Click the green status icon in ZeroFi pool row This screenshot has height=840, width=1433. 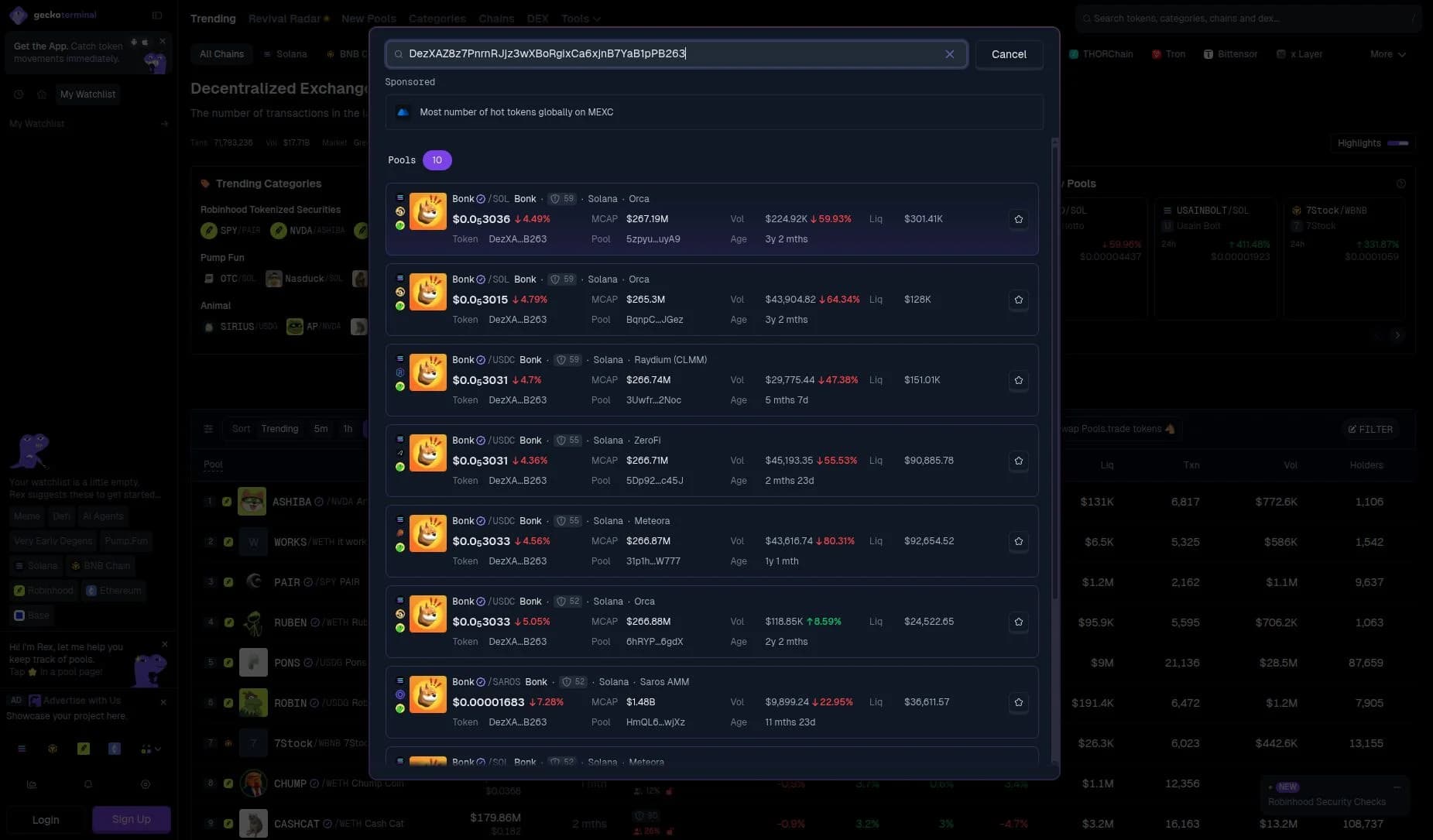point(400,467)
